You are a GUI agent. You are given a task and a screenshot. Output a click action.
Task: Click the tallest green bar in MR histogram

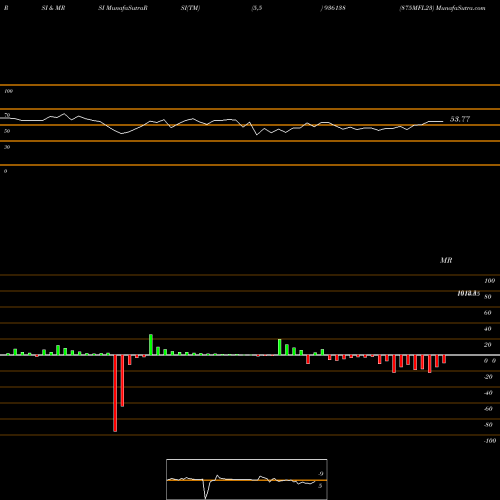[x=151, y=345]
